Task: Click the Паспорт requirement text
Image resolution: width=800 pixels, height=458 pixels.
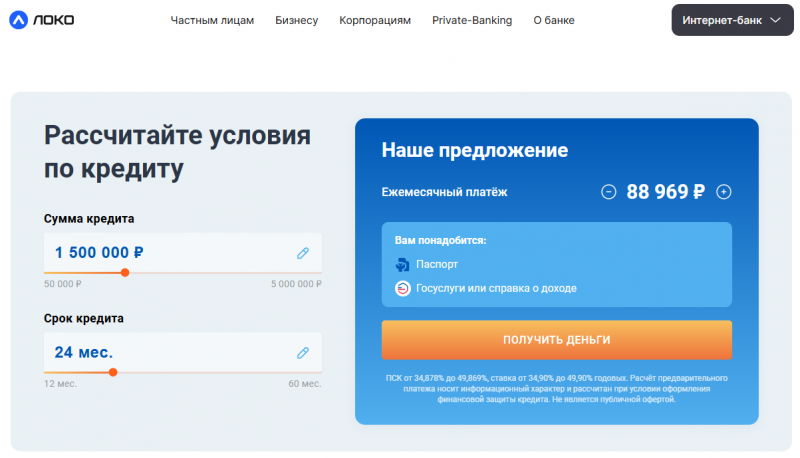Action: click(437, 264)
